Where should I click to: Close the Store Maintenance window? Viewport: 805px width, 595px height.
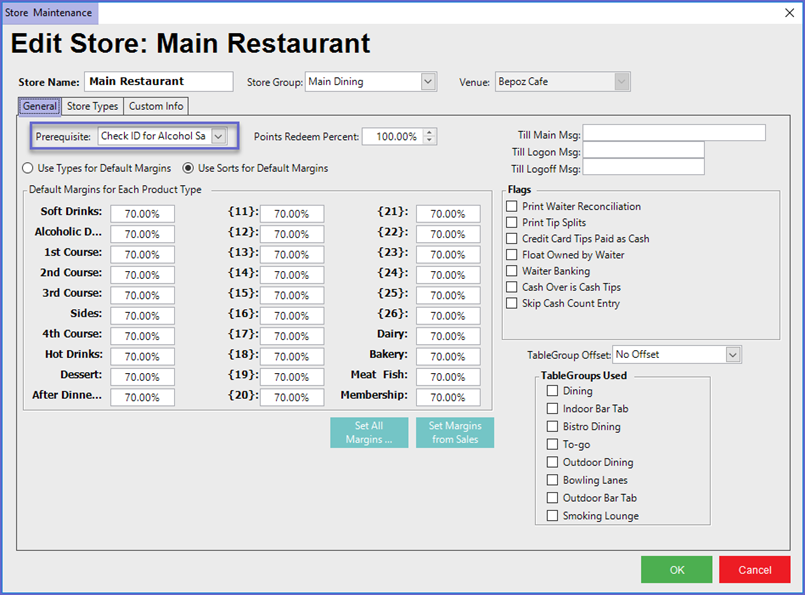pos(791,12)
